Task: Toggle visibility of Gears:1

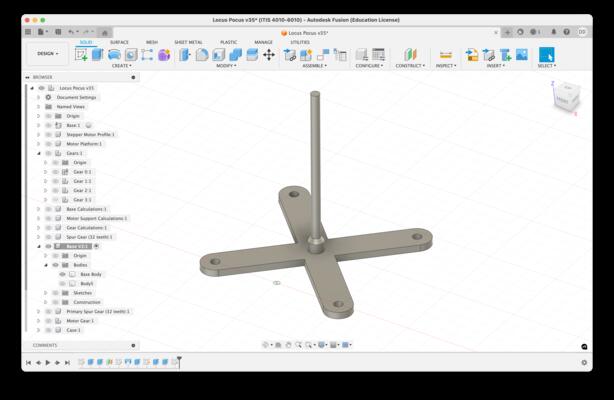Action: click(x=49, y=153)
